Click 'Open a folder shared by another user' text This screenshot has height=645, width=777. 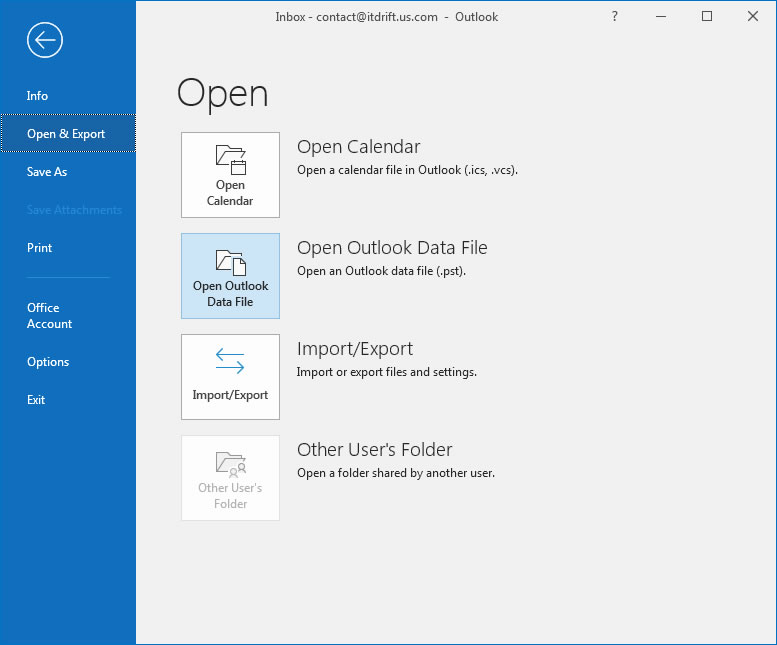pos(396,473)
